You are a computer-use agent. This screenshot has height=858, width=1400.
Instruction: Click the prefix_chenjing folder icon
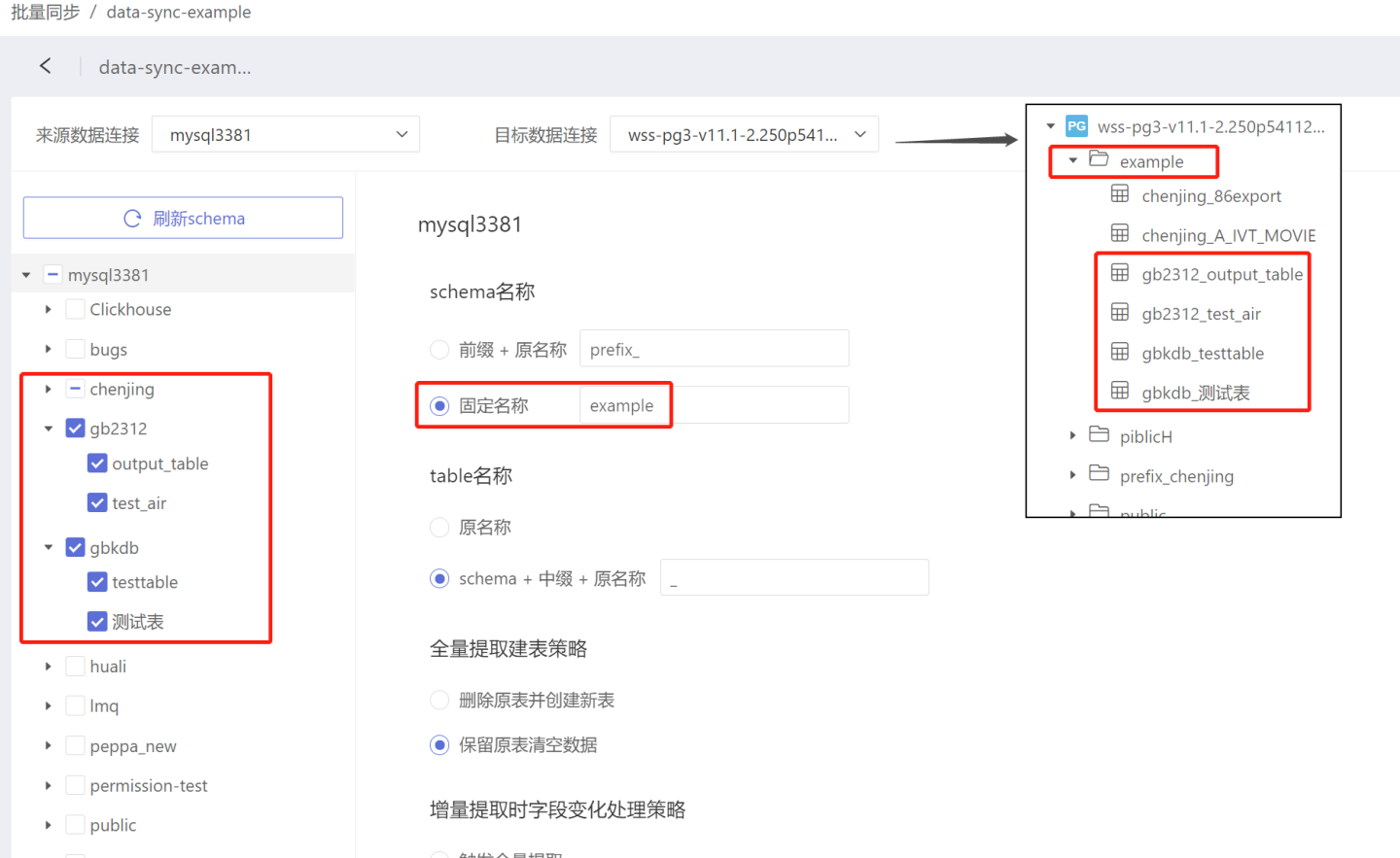pos(1099,474)
